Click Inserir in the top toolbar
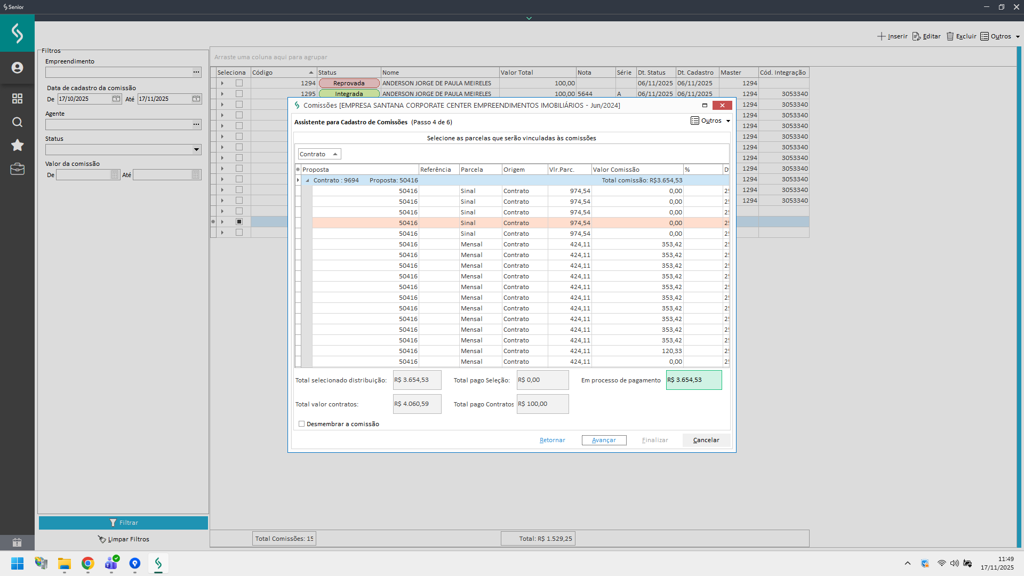 pos(892,36)
